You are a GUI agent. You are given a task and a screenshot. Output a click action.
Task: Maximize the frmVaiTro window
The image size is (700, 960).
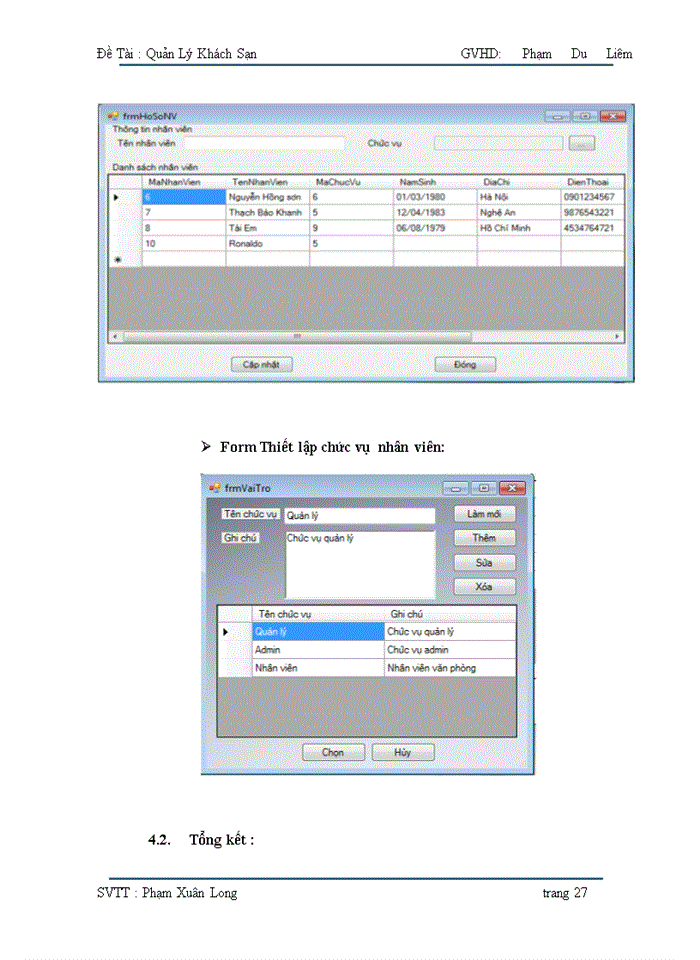pos(484,488)
